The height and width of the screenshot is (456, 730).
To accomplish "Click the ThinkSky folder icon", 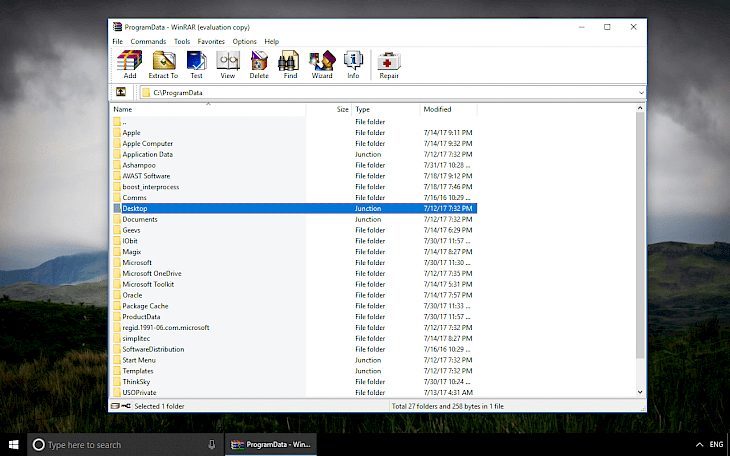I will point(117,382).
